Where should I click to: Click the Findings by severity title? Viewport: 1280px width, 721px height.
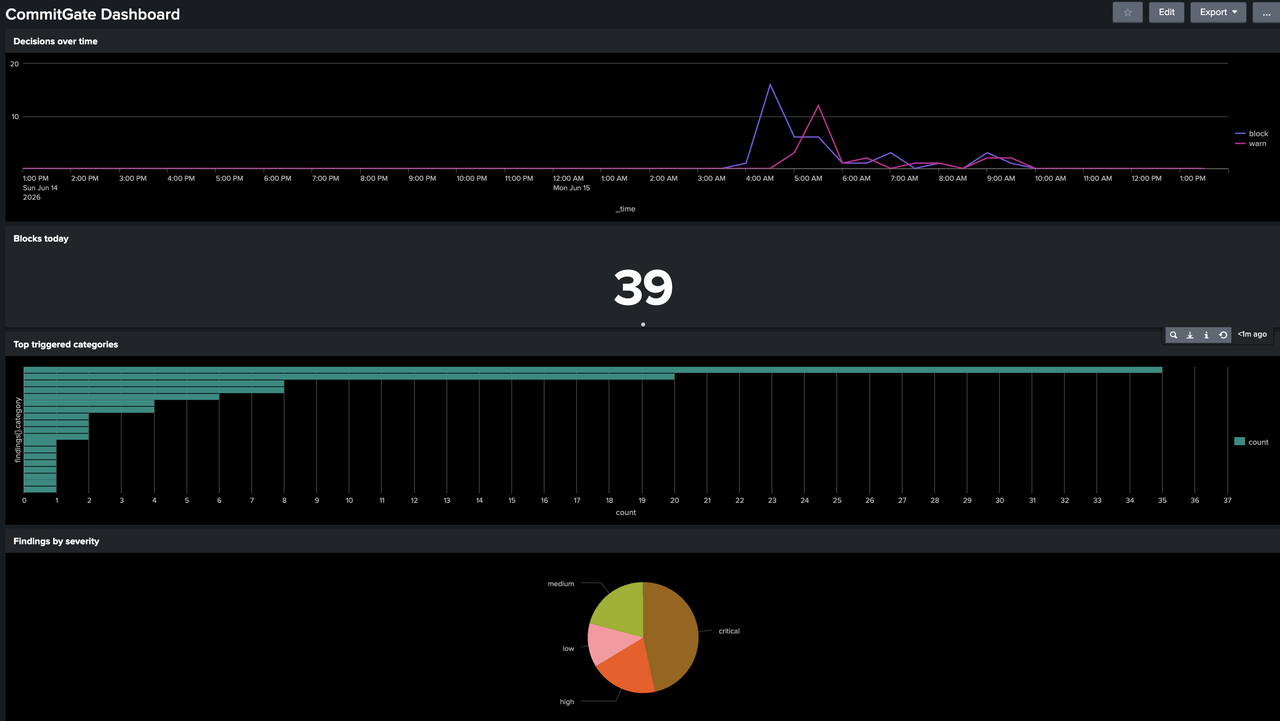[x=56, y=541]
